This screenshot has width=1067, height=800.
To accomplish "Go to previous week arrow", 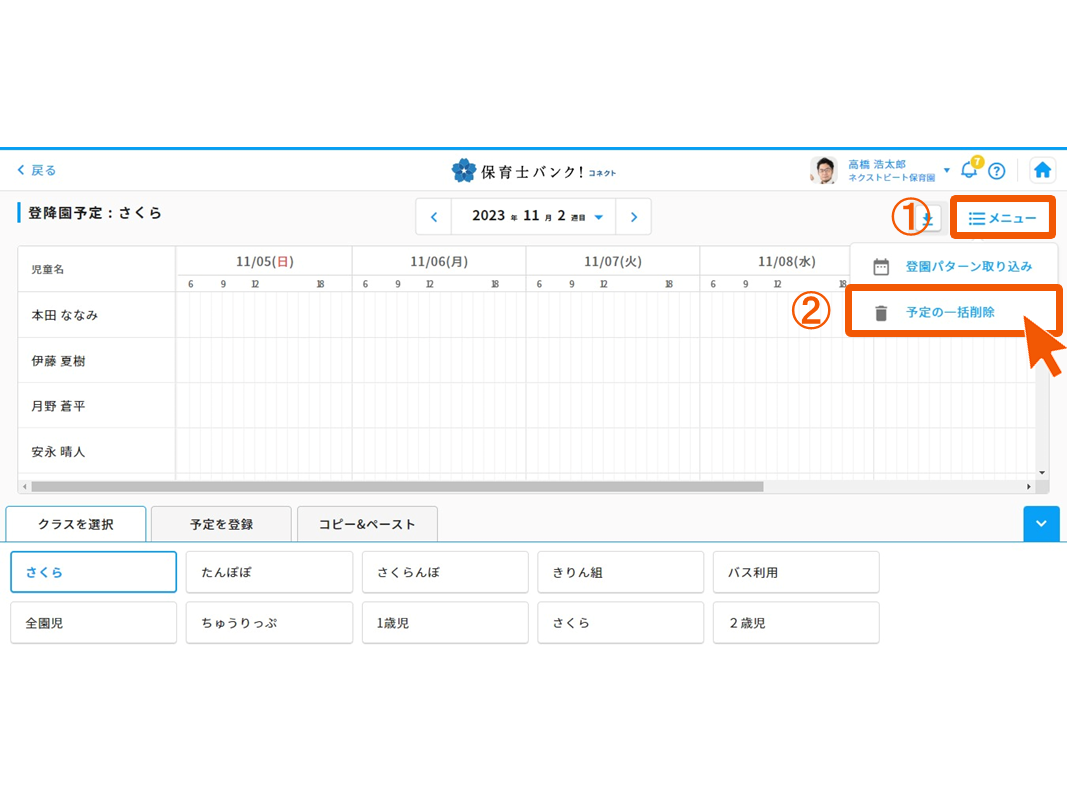I will [433, 216].
